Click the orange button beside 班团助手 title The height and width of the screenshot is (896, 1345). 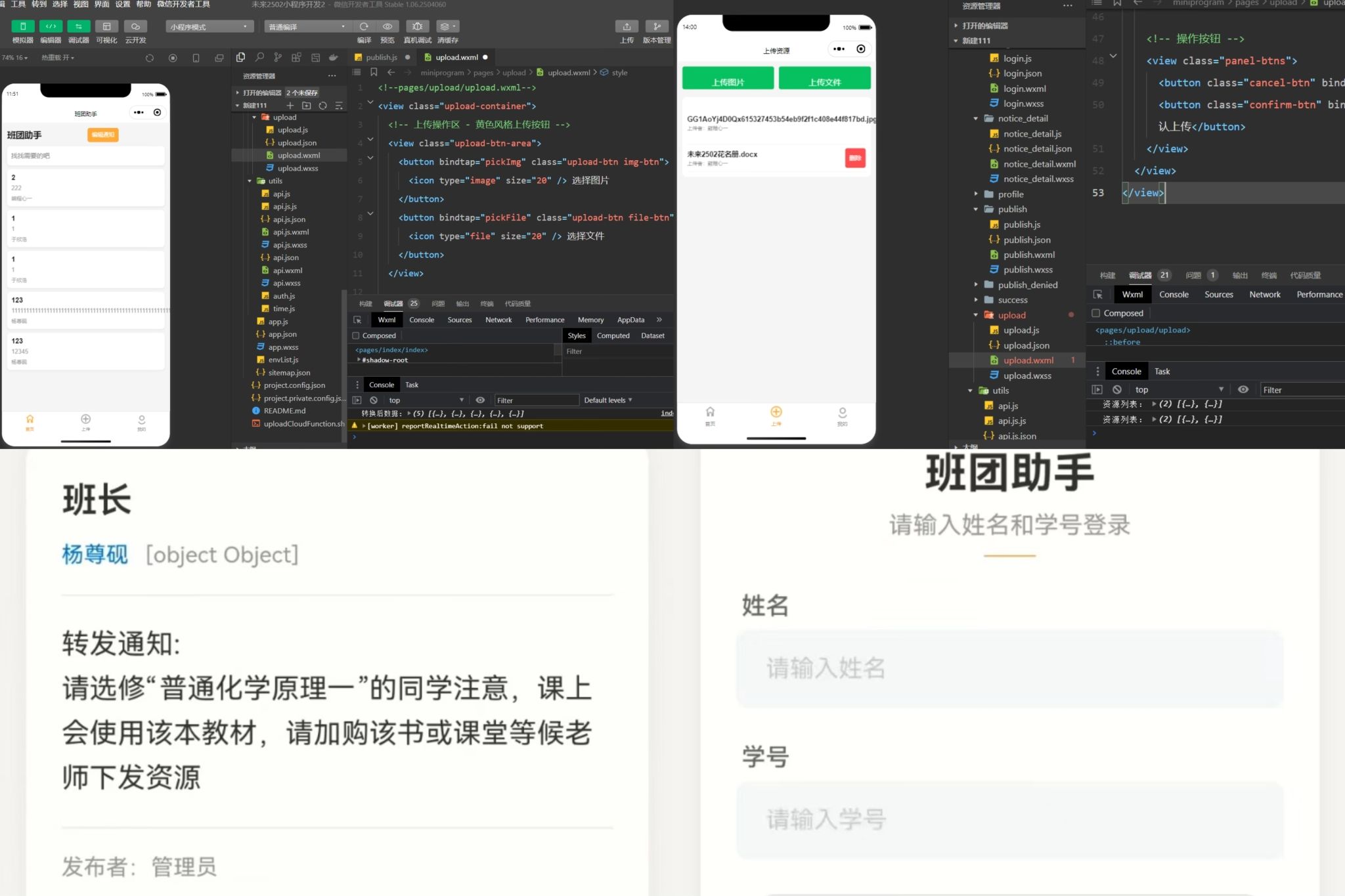coord(102,135)
